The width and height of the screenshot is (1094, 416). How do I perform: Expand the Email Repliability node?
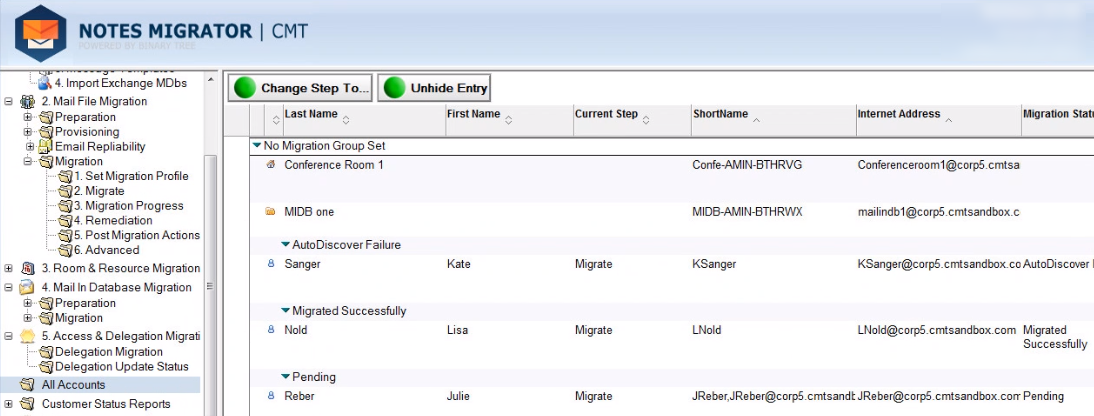[x=28, y=147]
